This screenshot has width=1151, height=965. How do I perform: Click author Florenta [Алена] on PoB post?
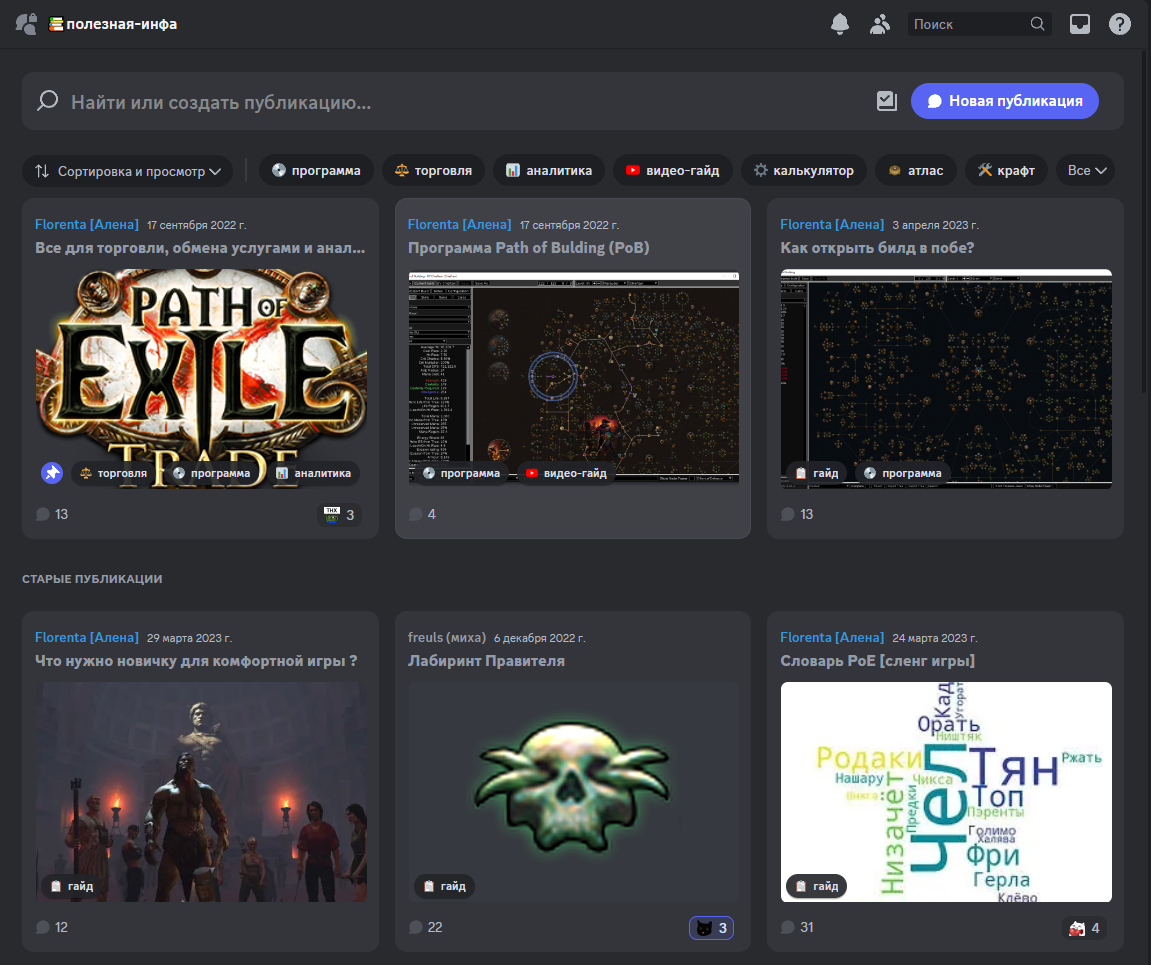click(460, 225)
